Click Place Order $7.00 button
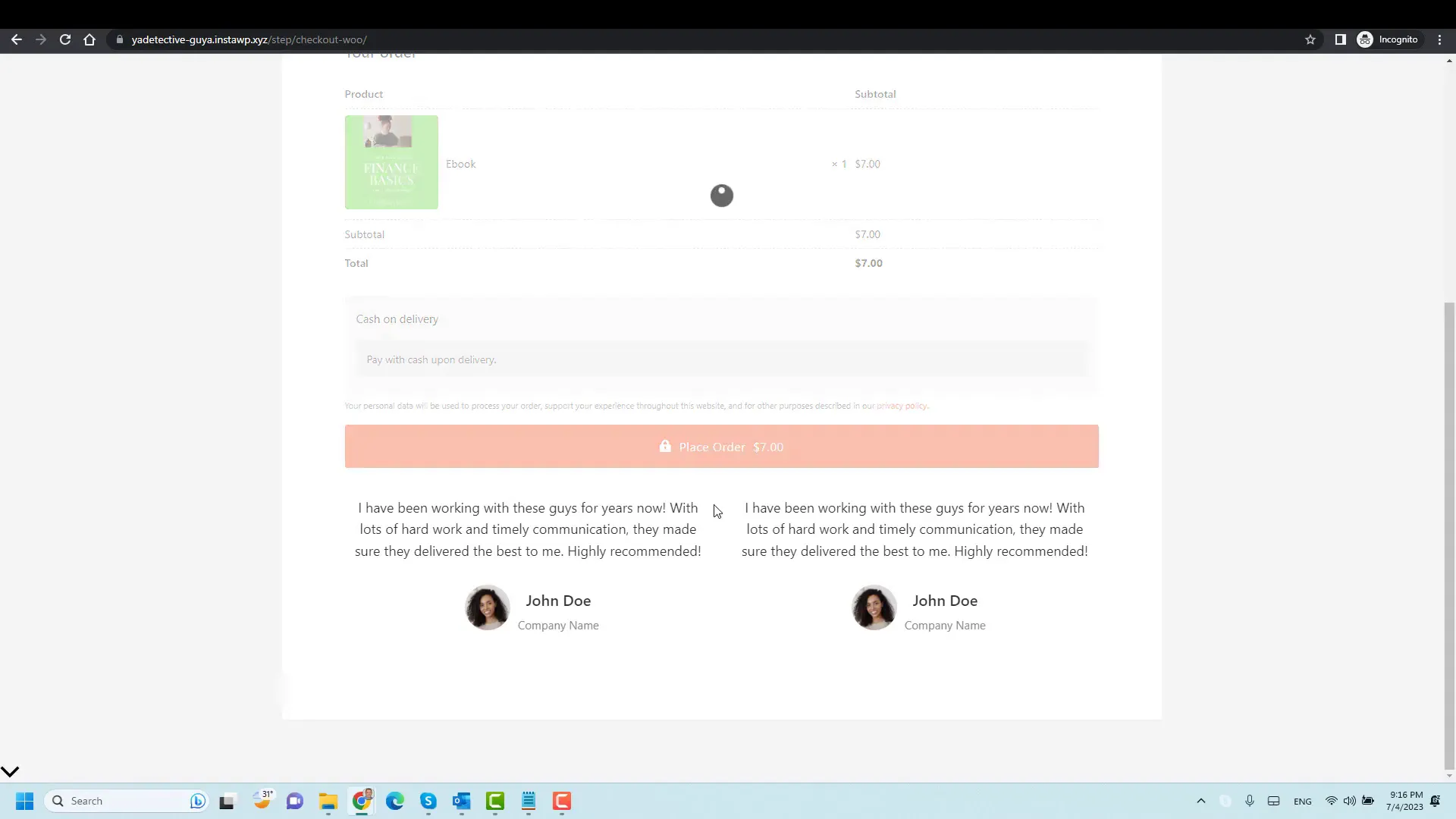 click(x=721, y=446)
